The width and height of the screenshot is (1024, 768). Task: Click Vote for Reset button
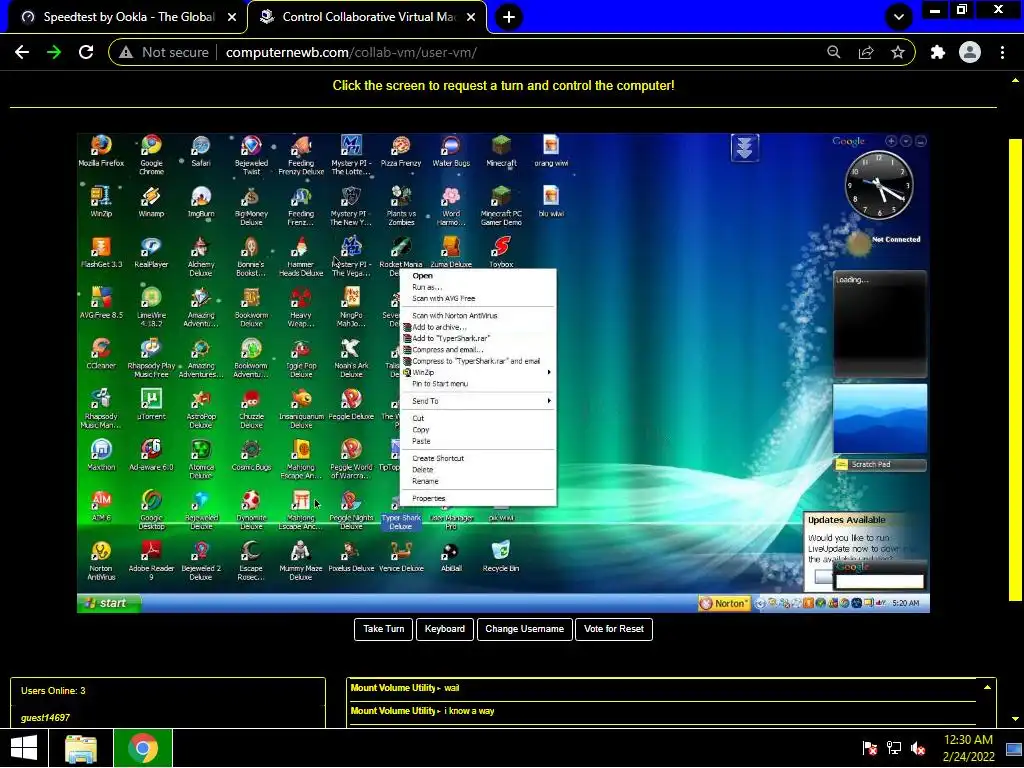(x=614, y=629)
